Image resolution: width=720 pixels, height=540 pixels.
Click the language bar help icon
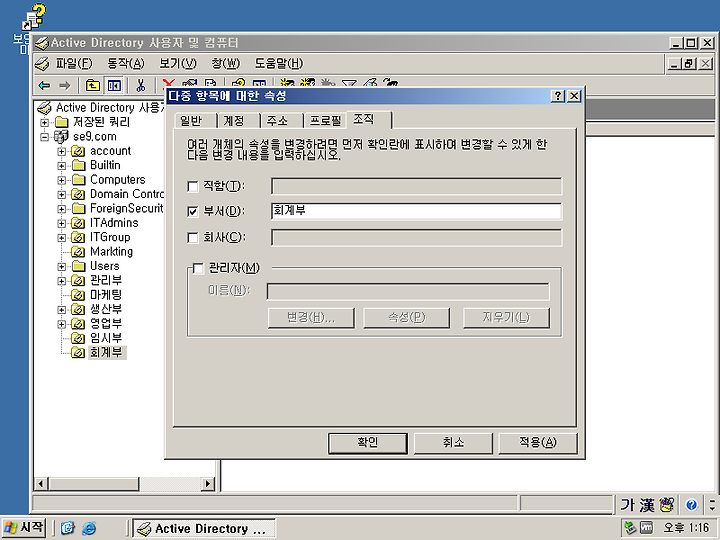tap(692, 505)
